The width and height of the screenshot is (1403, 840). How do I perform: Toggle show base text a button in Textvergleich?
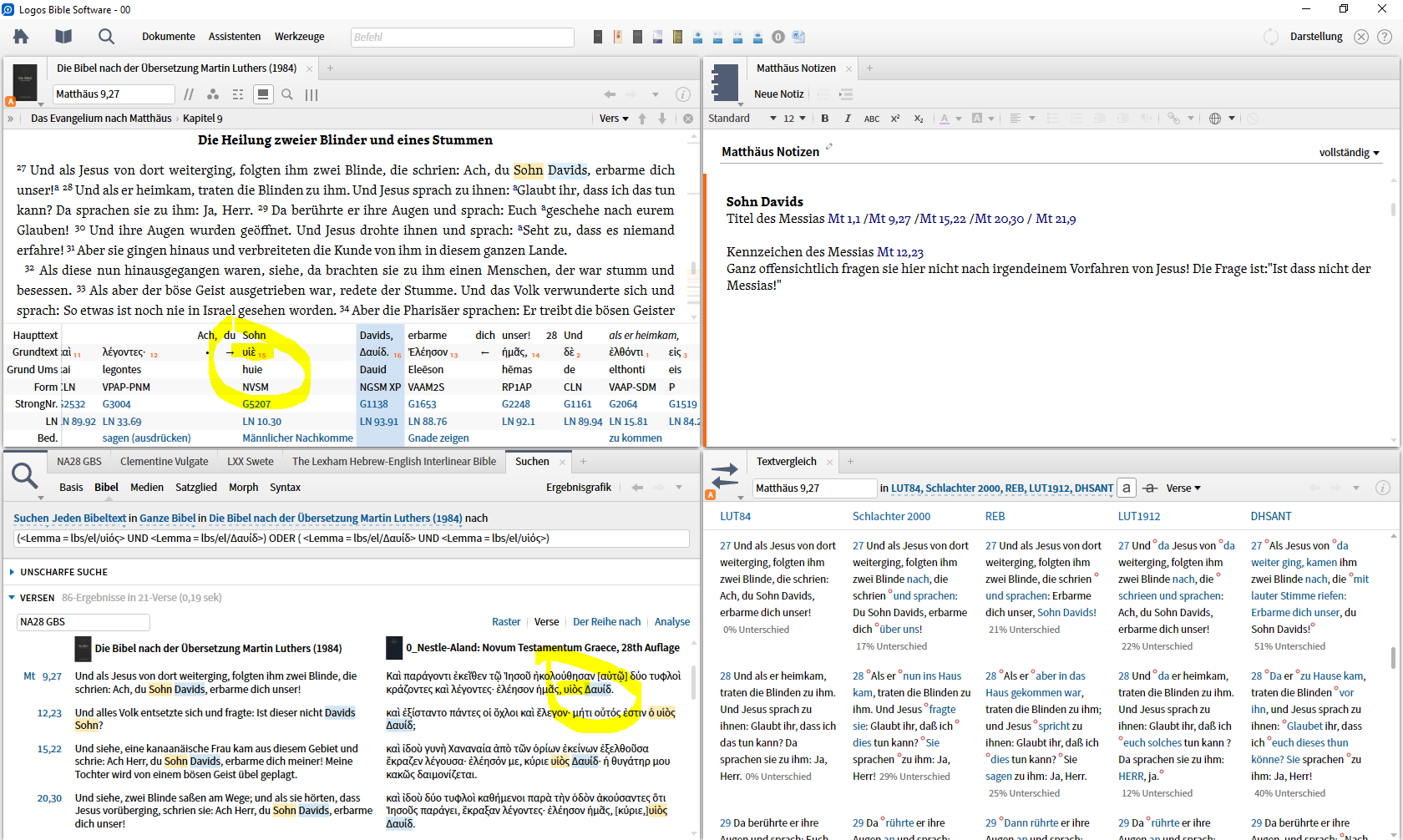[1127, 488]
